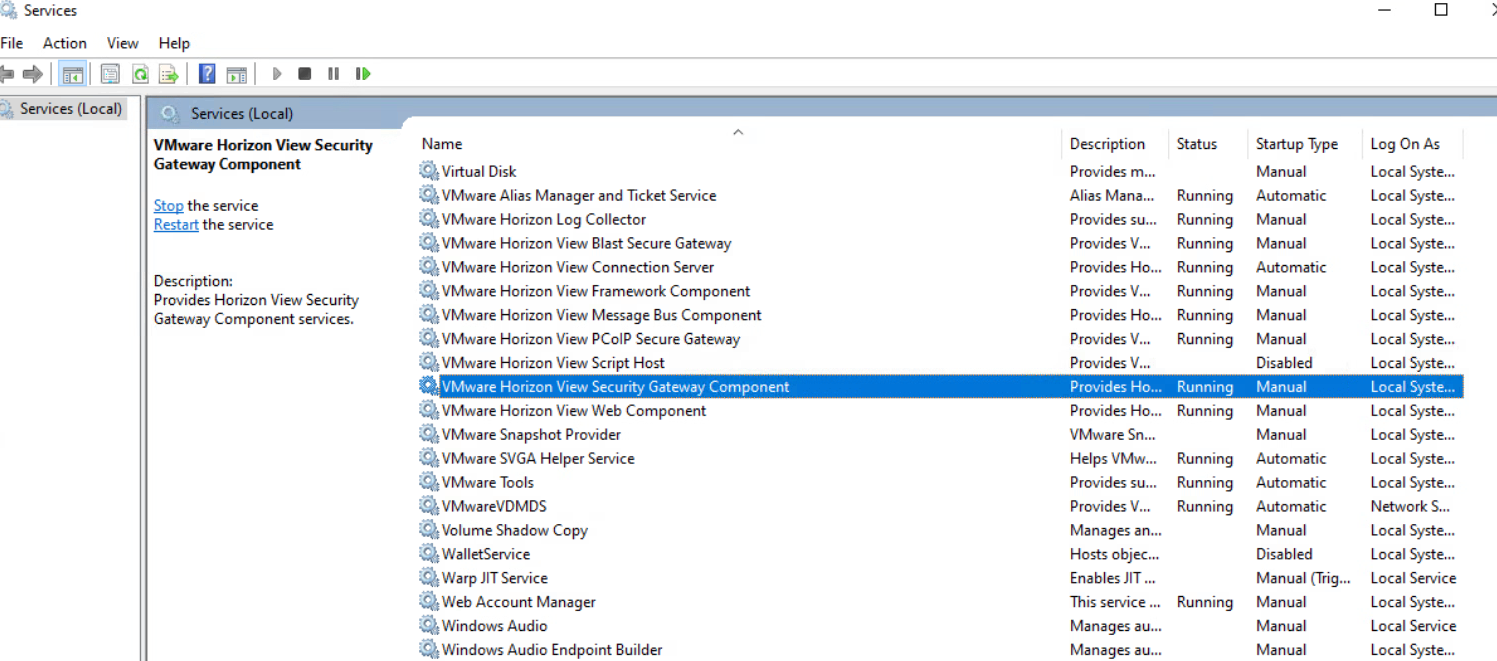Click the Stop the service link
Screen dimensions: 1497x661
click(x=168, y=206)
